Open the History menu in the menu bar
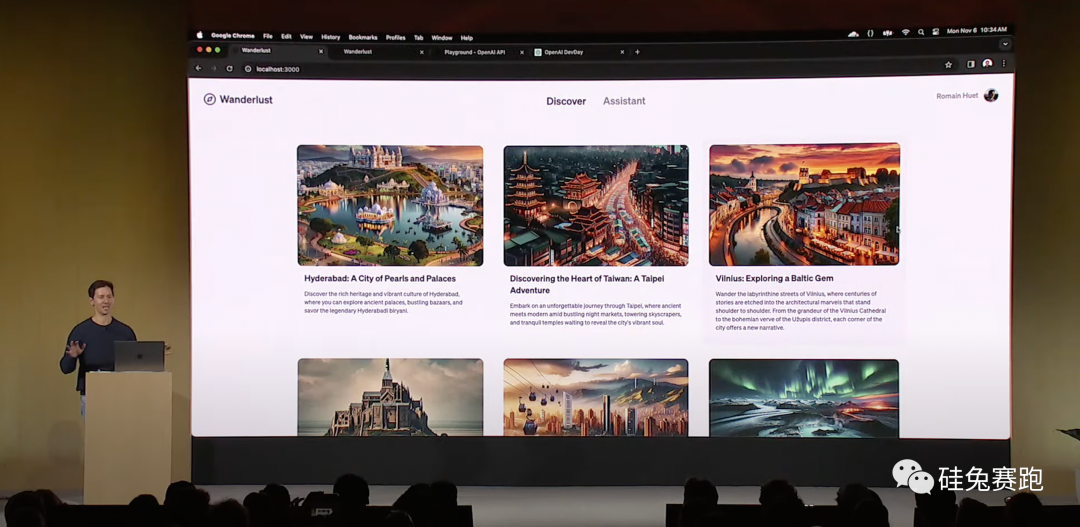Screen dimensions: 1080x527 tap(330, 37)
